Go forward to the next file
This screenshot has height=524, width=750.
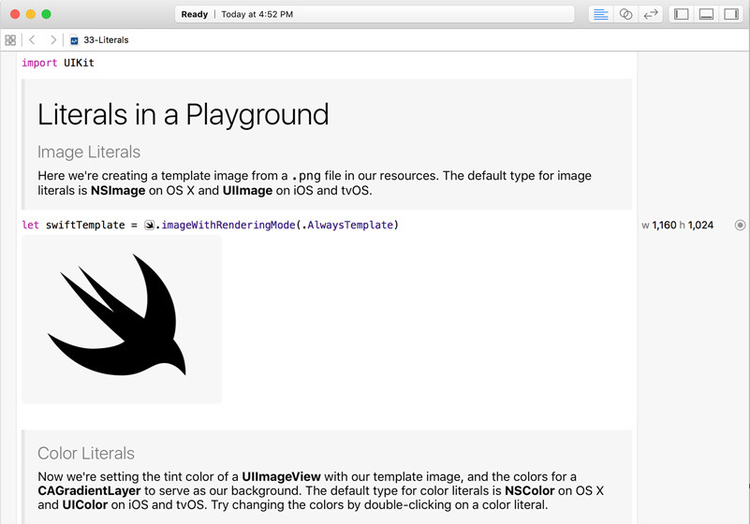[52, 40]
